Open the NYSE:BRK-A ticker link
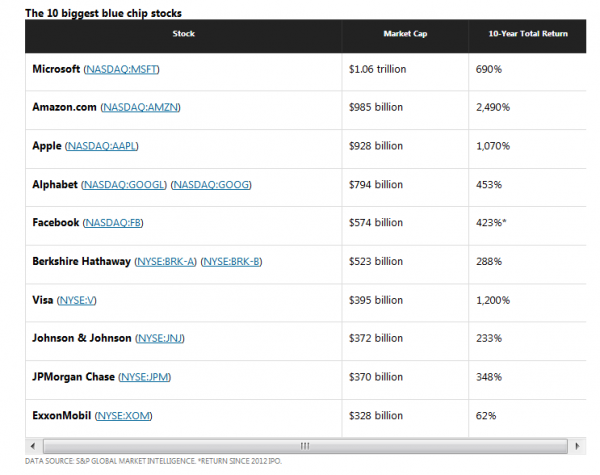Image resolution: width=600 pixels, height=475 pixels. coord(165,262)
